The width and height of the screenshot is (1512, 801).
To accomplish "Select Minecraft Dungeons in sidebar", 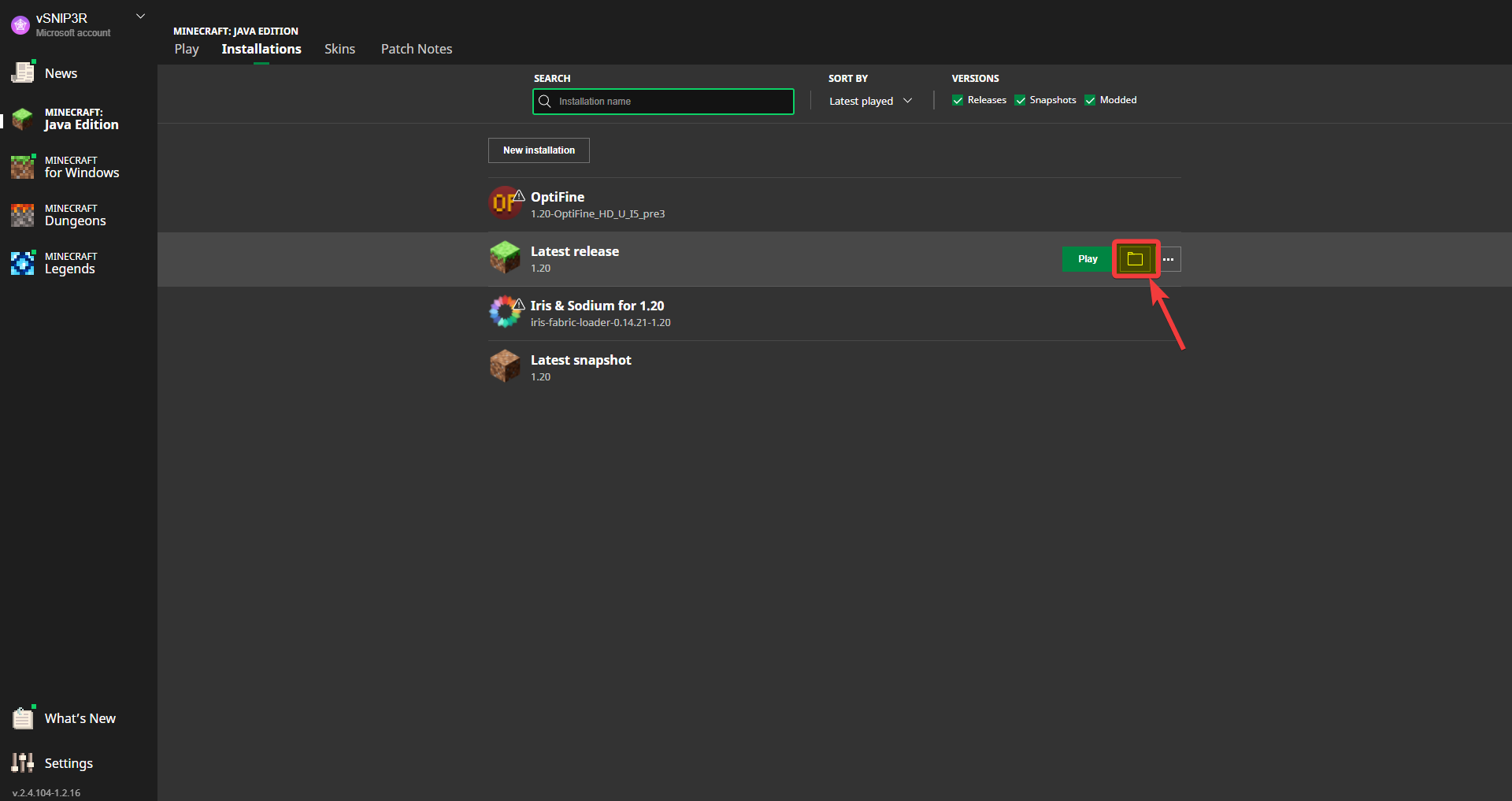I will 75,215.
